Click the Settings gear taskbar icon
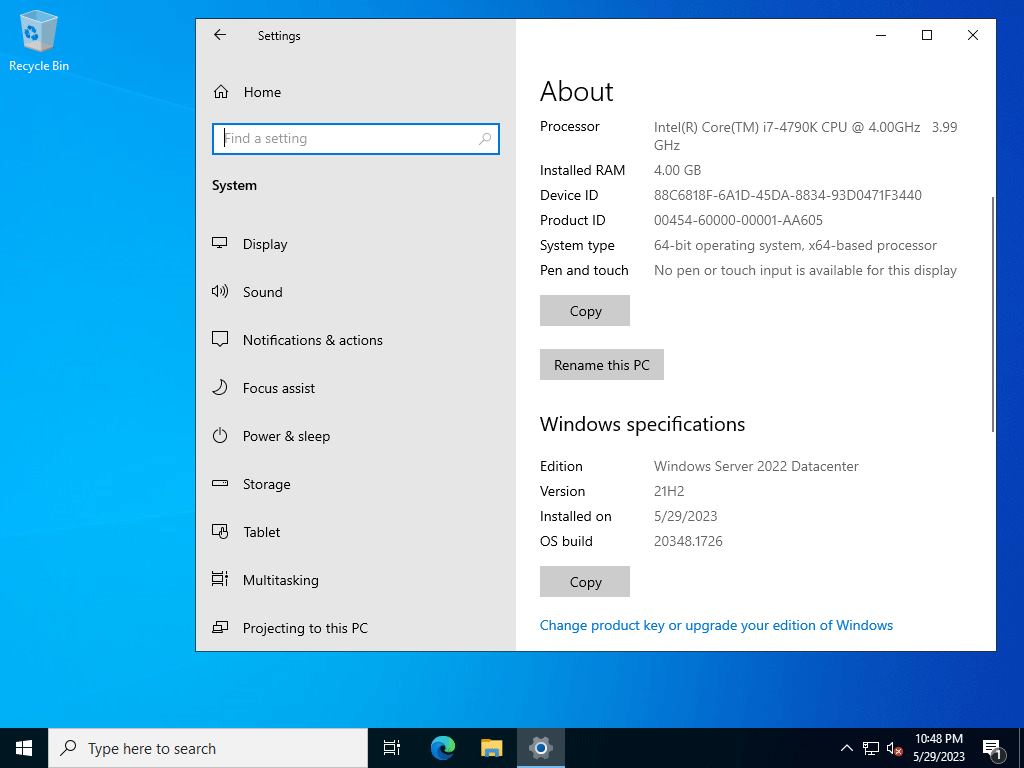Screen dimensions: 1024x768 [x=541, y=748]
